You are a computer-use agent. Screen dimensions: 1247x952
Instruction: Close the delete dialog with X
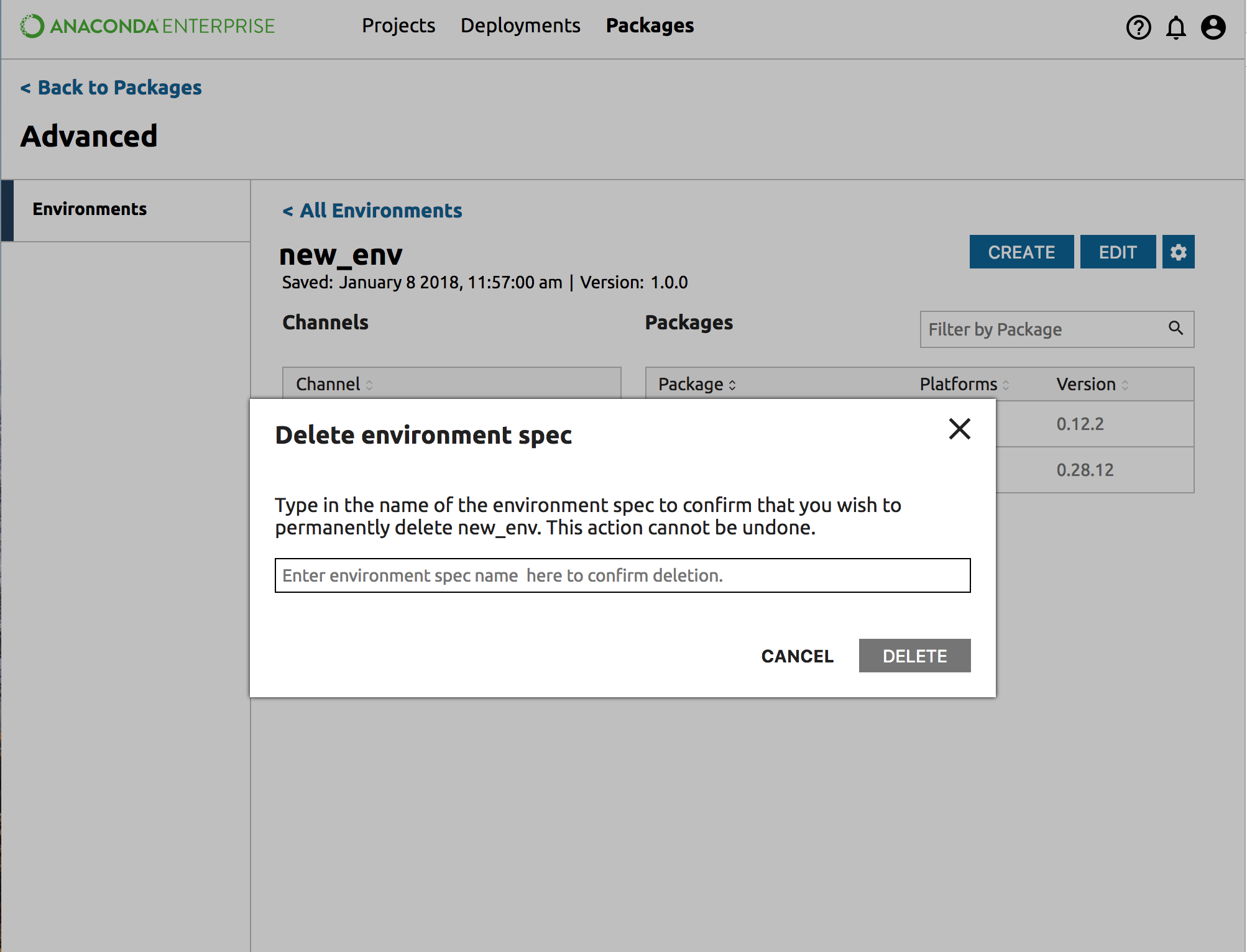[959, 429]
